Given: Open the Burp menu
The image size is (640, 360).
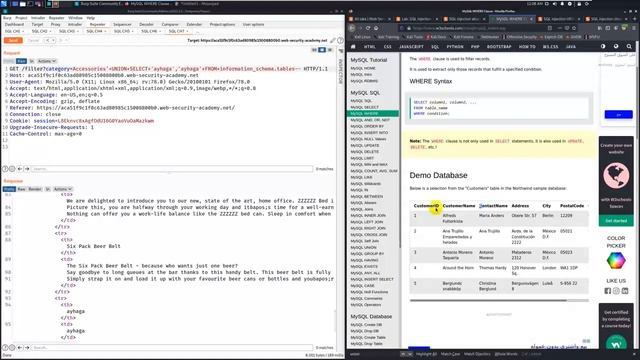Looking at the screenshot, I should click(x=7, y=18).
